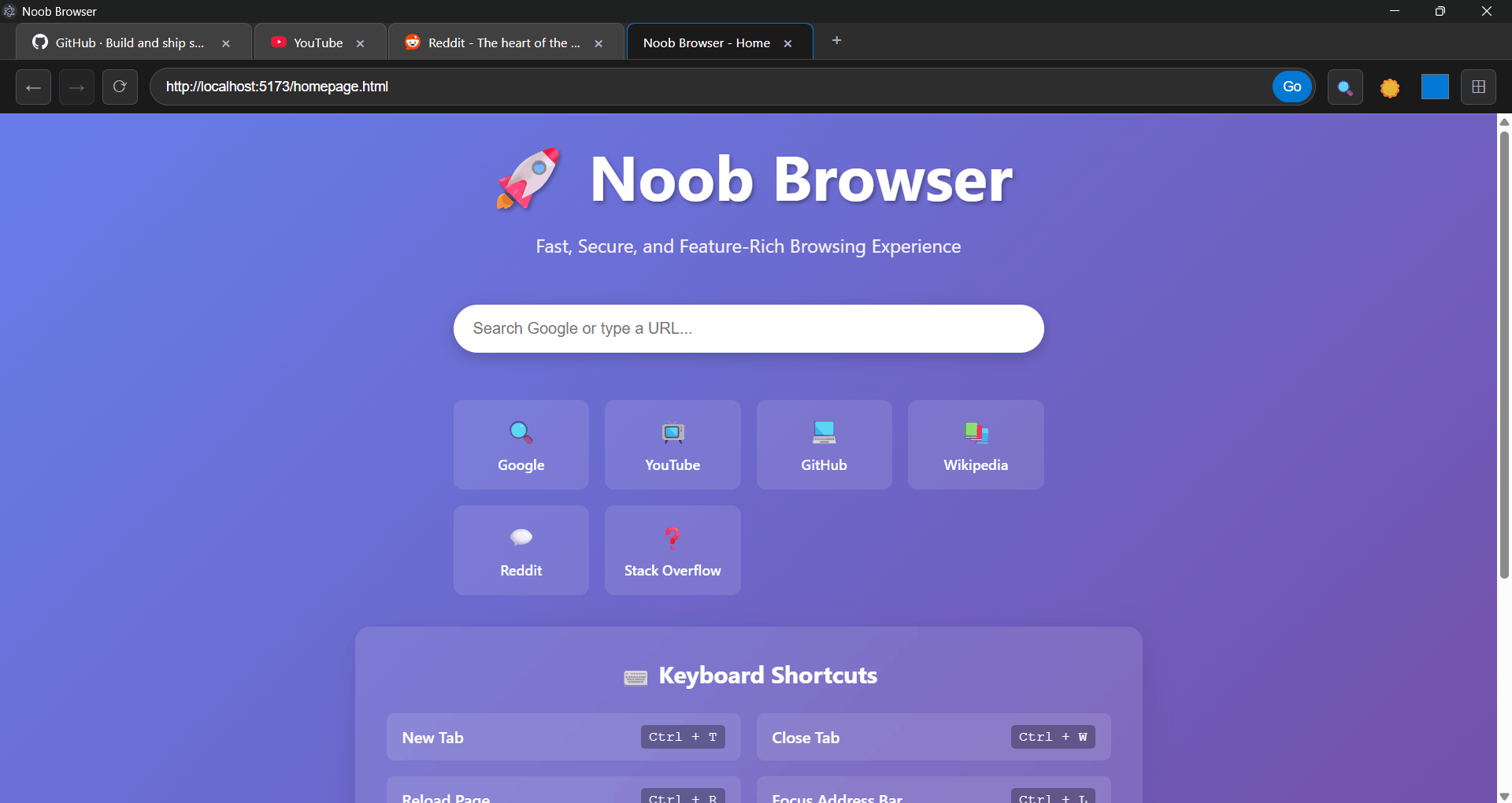Click the Ctrl + W key badge

(1053, 737)
